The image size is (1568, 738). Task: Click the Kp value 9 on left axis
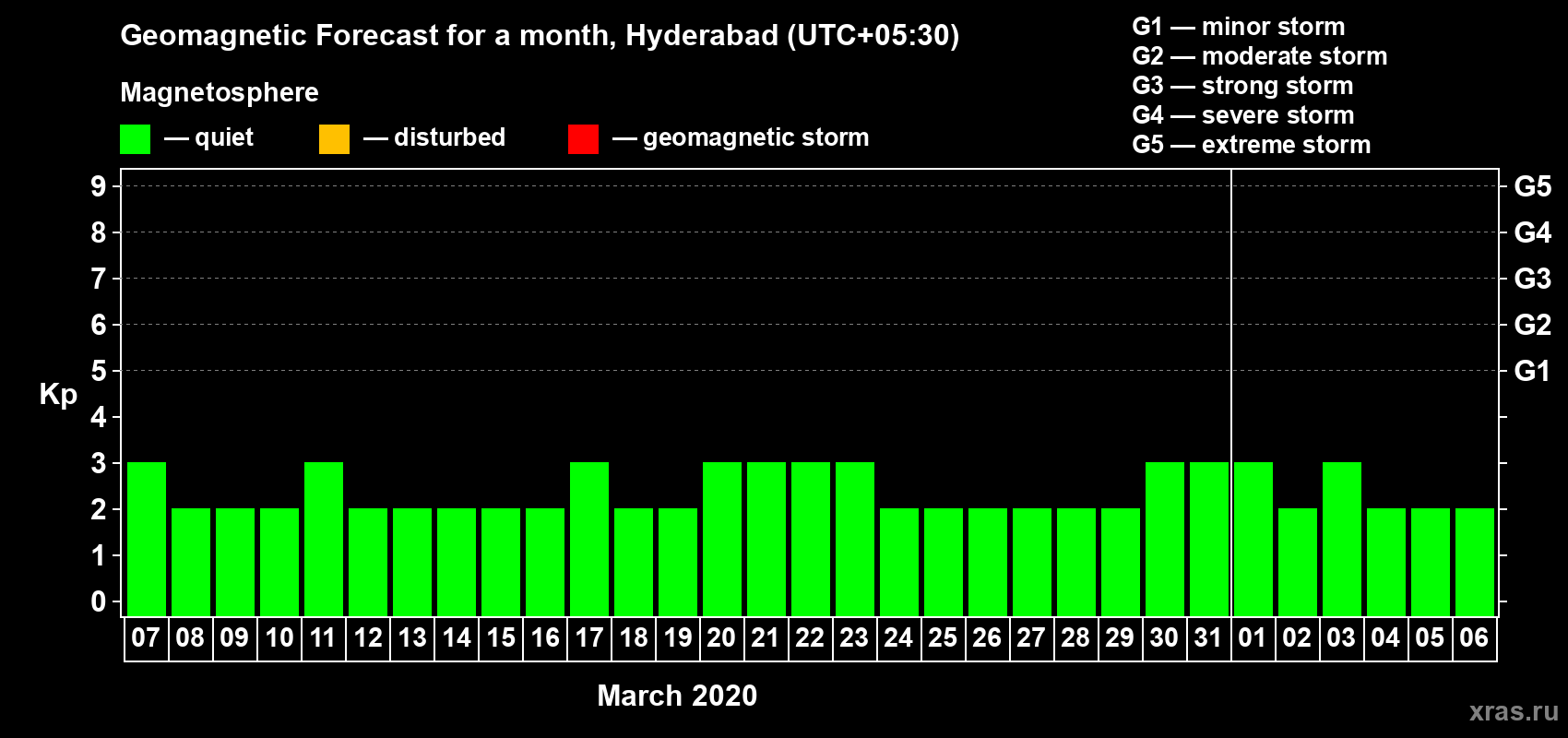pyautogui.click(x=99, y=186)
